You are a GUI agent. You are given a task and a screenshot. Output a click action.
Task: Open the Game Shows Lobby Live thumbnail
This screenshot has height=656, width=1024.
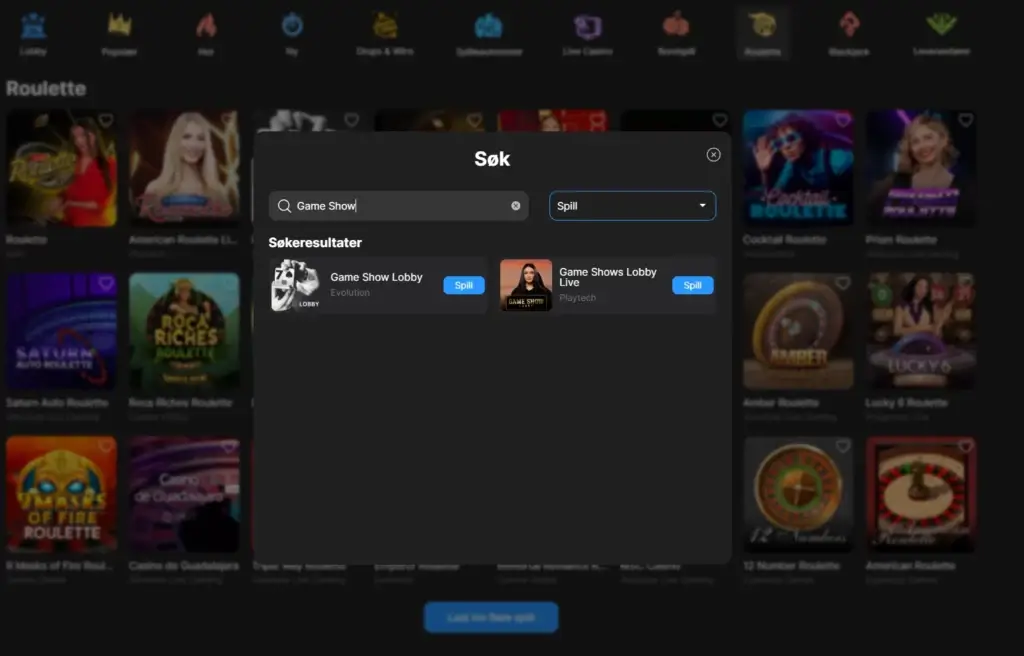[x=526, y=286]
